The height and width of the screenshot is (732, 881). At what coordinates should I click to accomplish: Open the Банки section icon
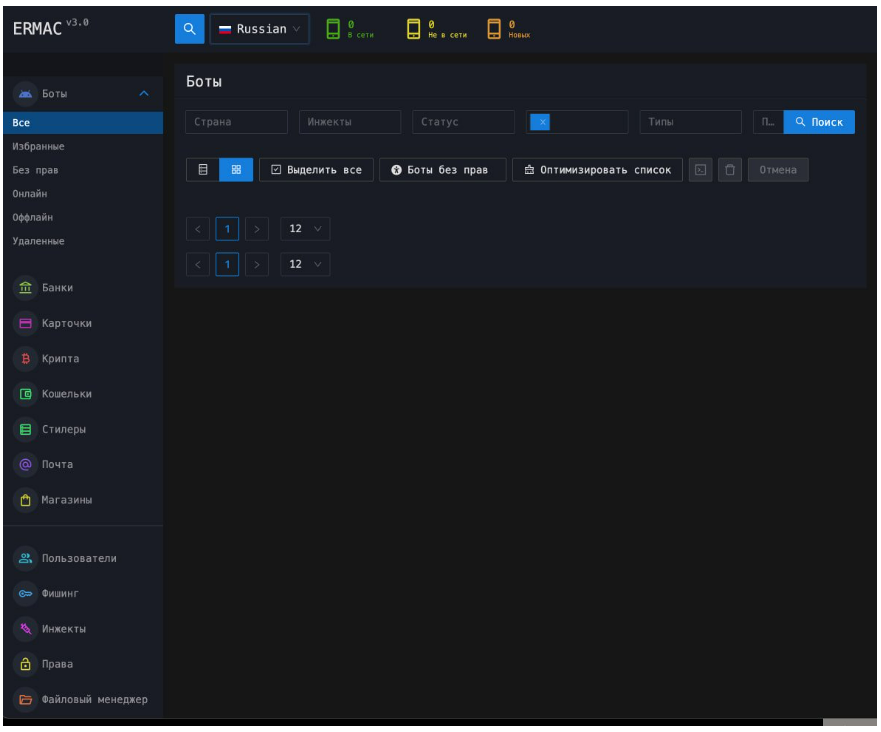coord(25,288)
